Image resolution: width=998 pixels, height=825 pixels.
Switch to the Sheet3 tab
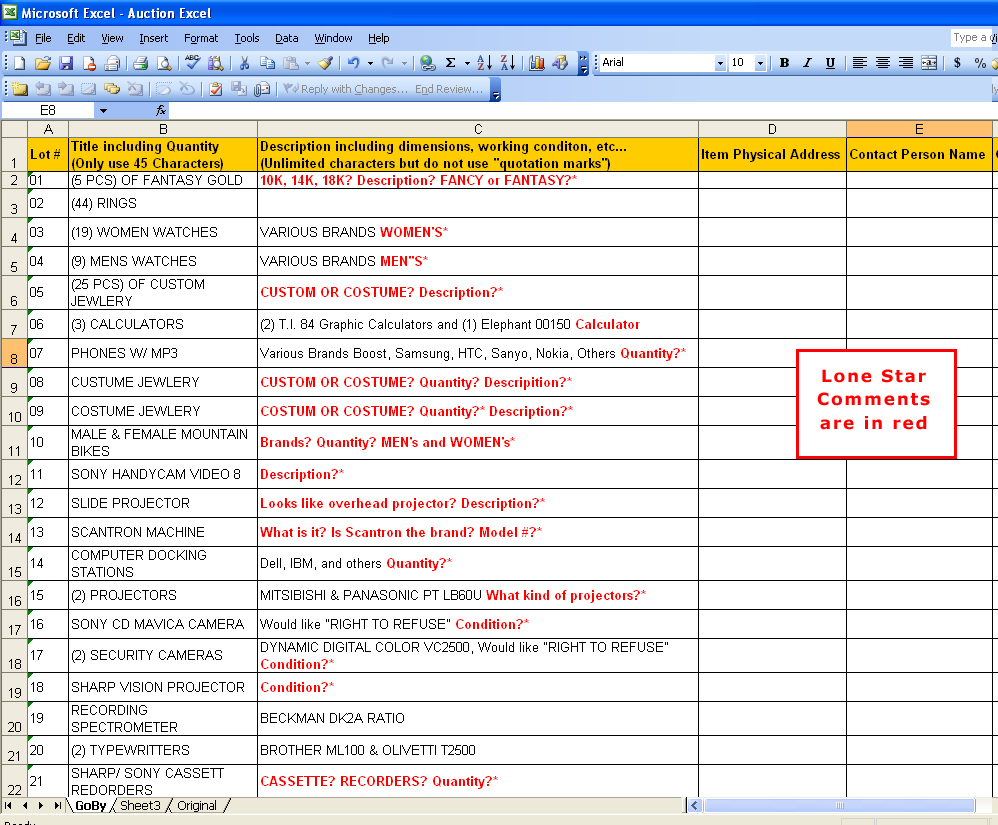(140, 805)
